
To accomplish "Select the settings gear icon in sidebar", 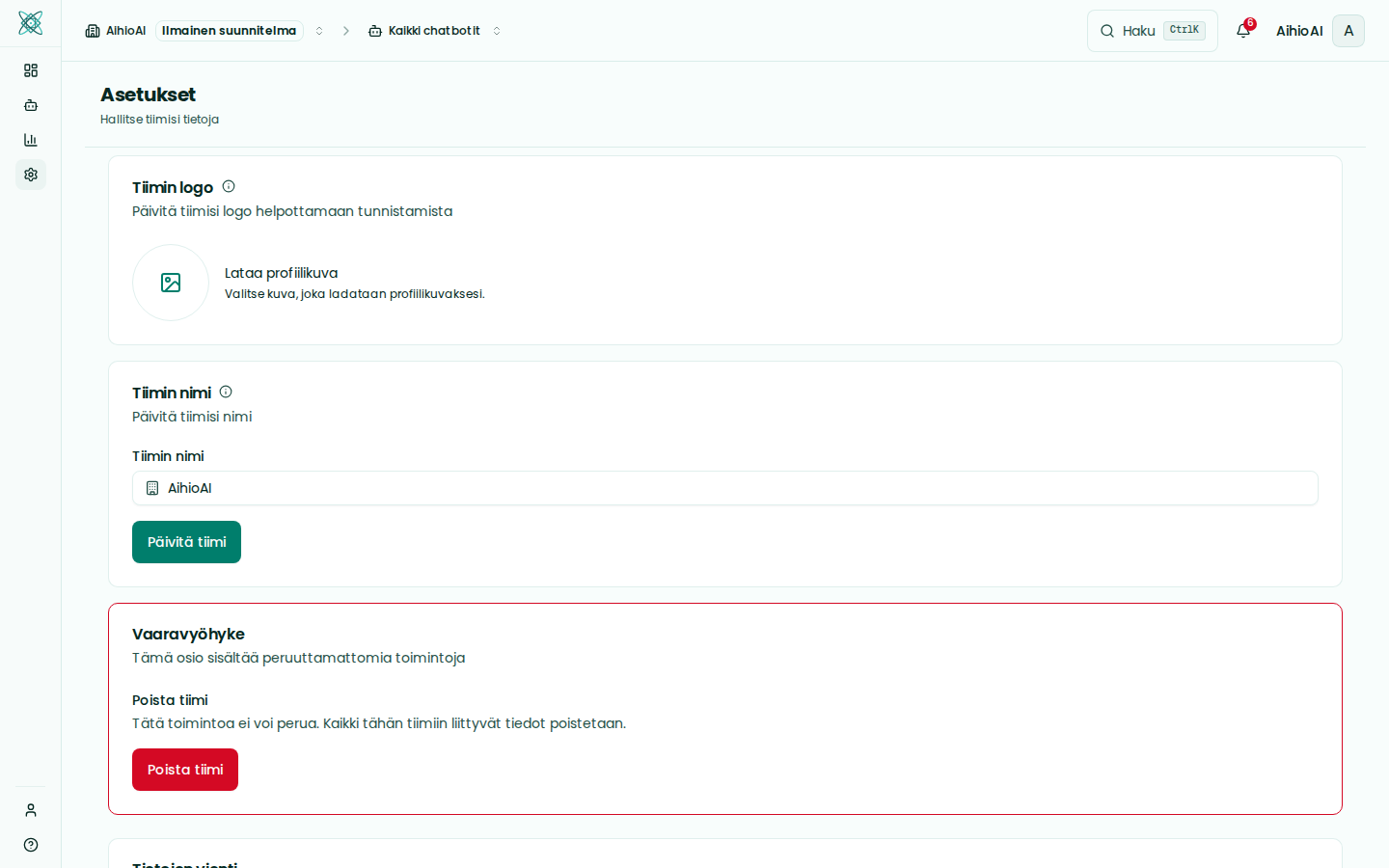I will [x=31, y=175].
